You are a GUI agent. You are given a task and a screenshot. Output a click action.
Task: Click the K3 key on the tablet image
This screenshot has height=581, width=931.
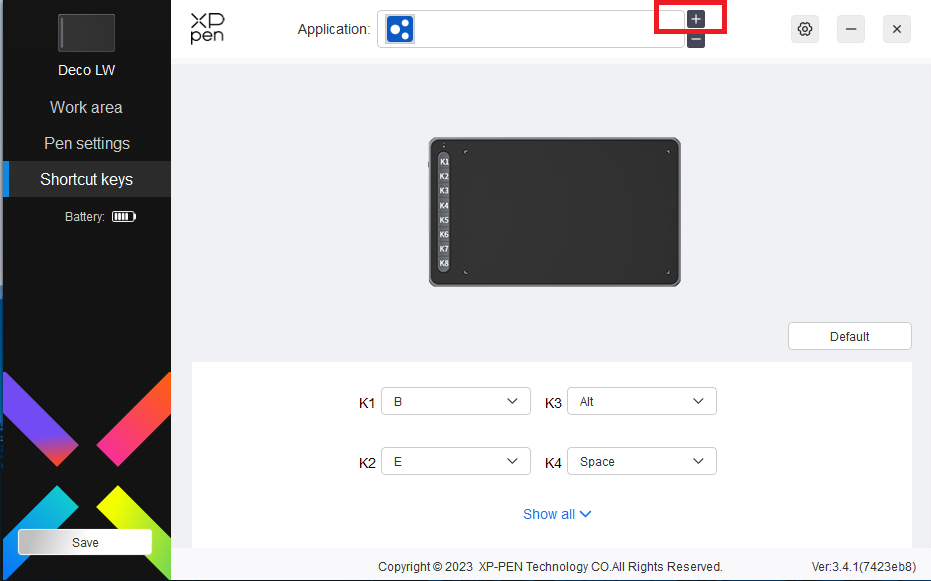444,191
